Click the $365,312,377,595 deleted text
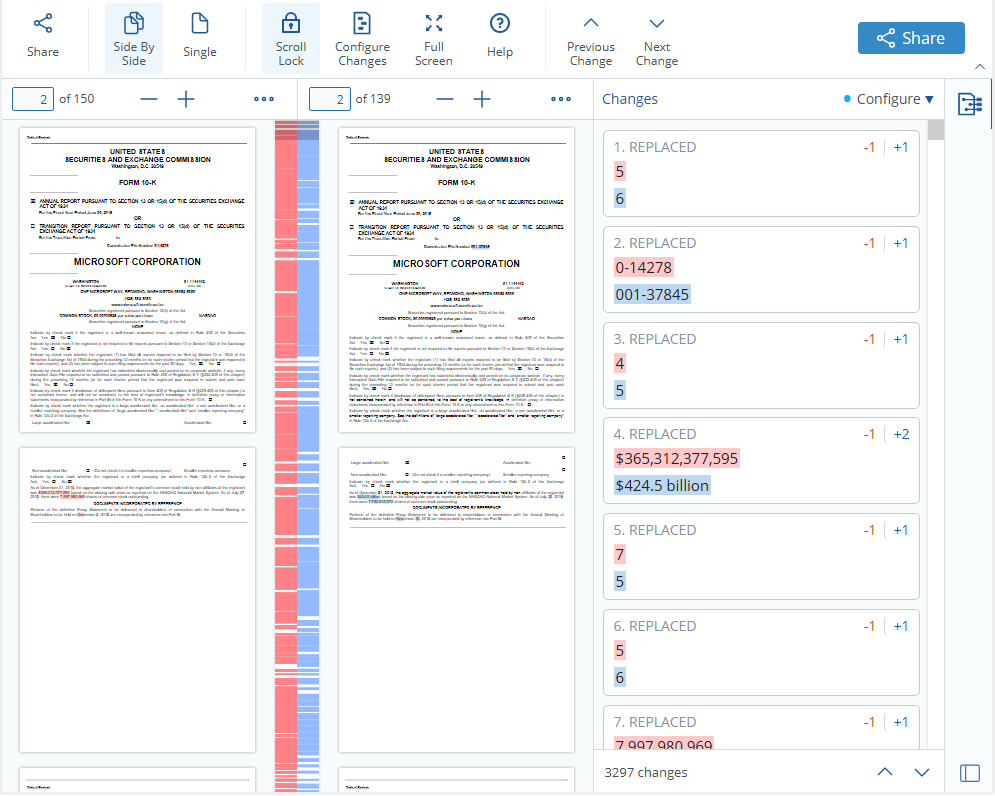 click(676, 459)
